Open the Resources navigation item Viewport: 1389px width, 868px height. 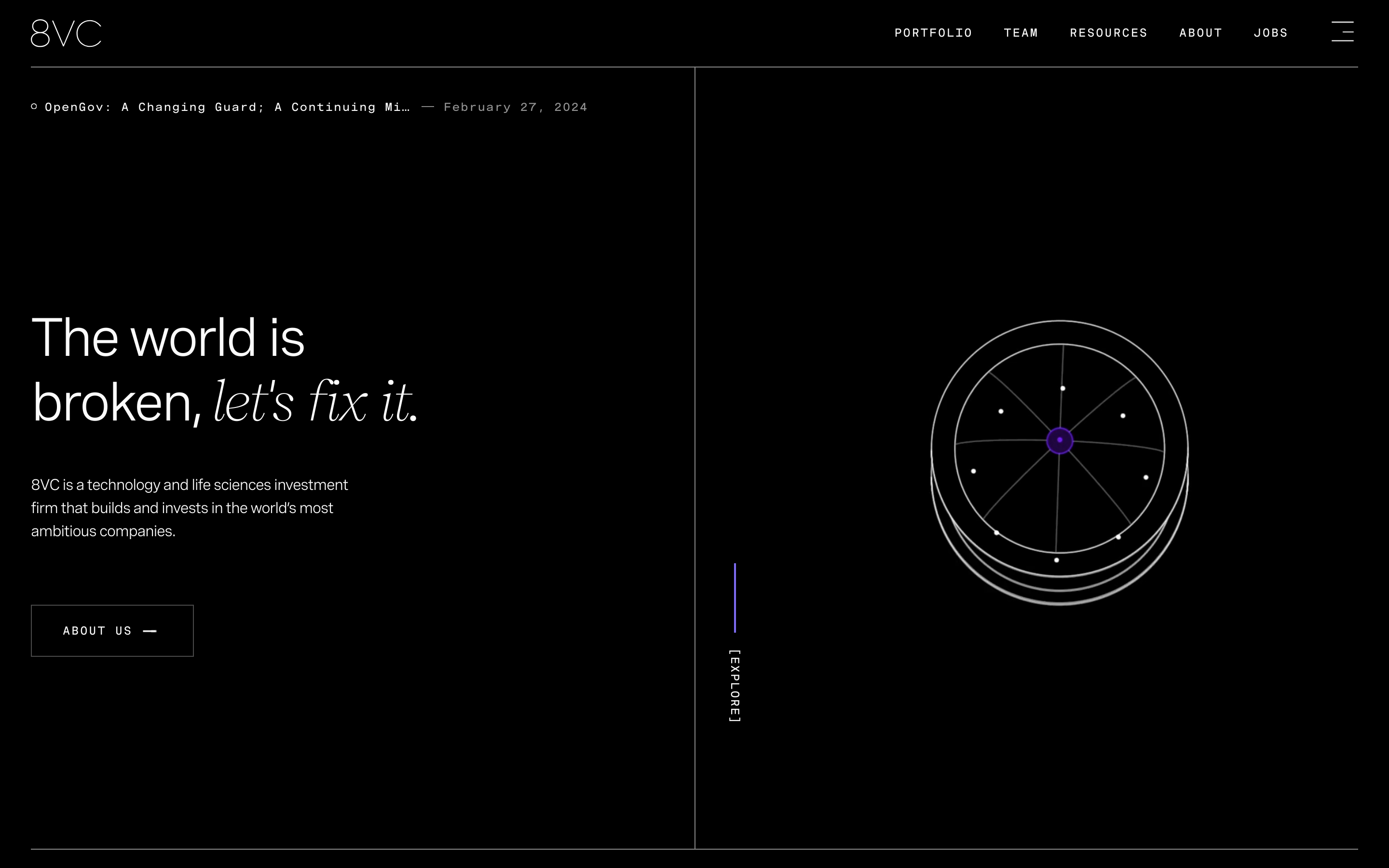point(1108,33)
